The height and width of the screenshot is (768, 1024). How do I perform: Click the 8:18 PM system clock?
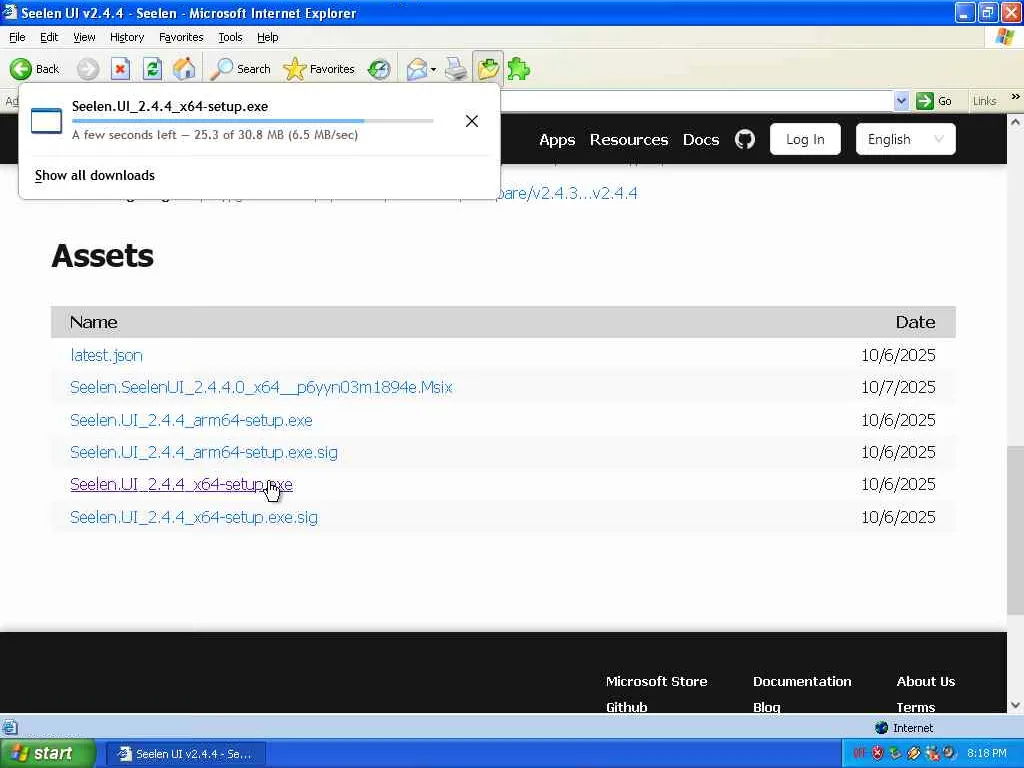point(987,753)
